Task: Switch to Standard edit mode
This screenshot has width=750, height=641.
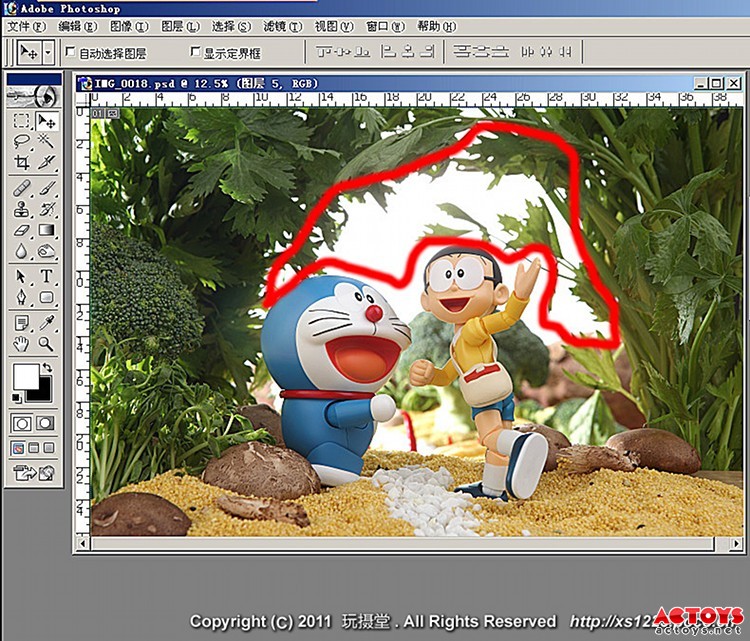Action: pos(22,423)
